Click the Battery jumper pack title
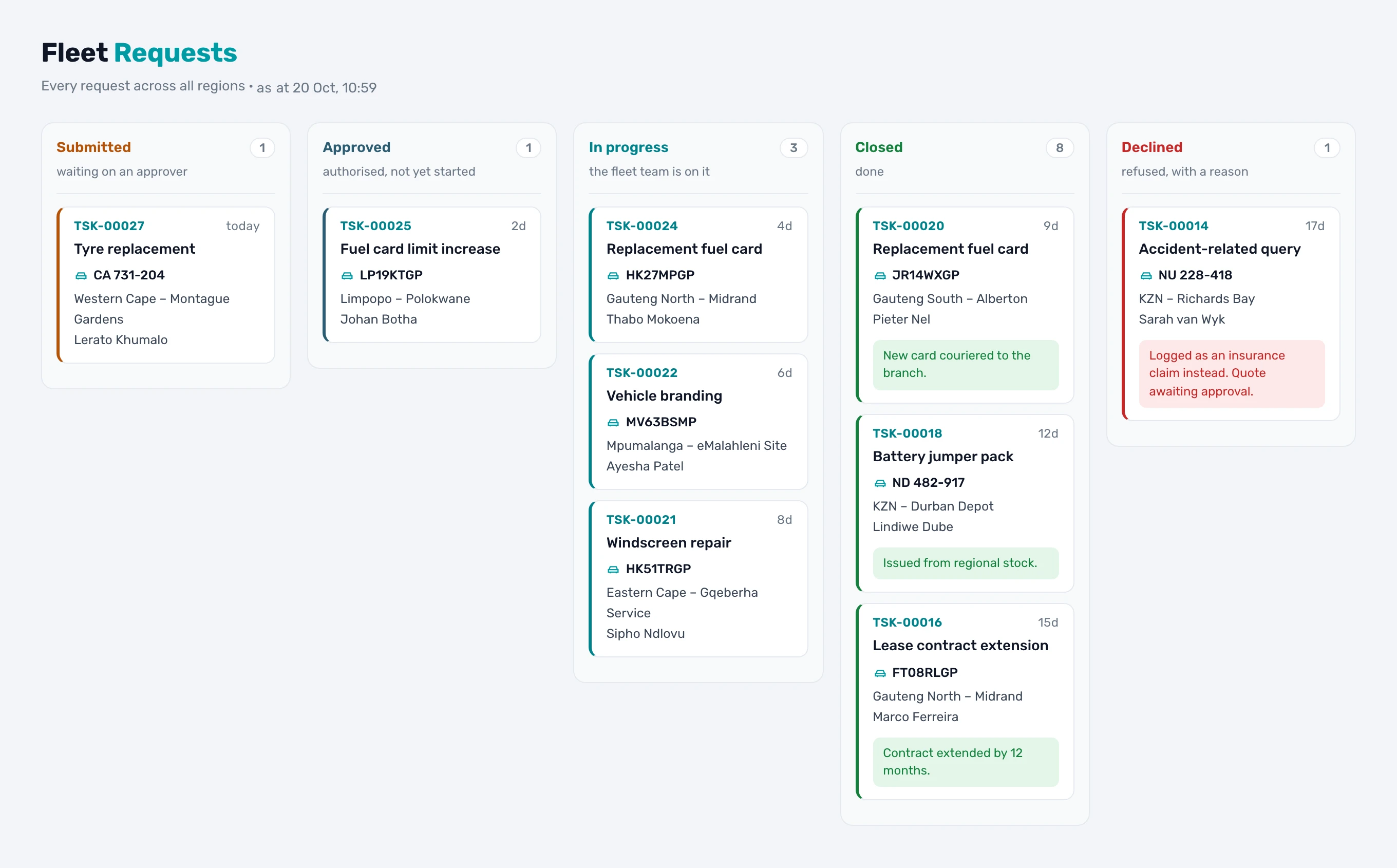Viewport: 1397px width, 868px height. click(x=943, y=457)
